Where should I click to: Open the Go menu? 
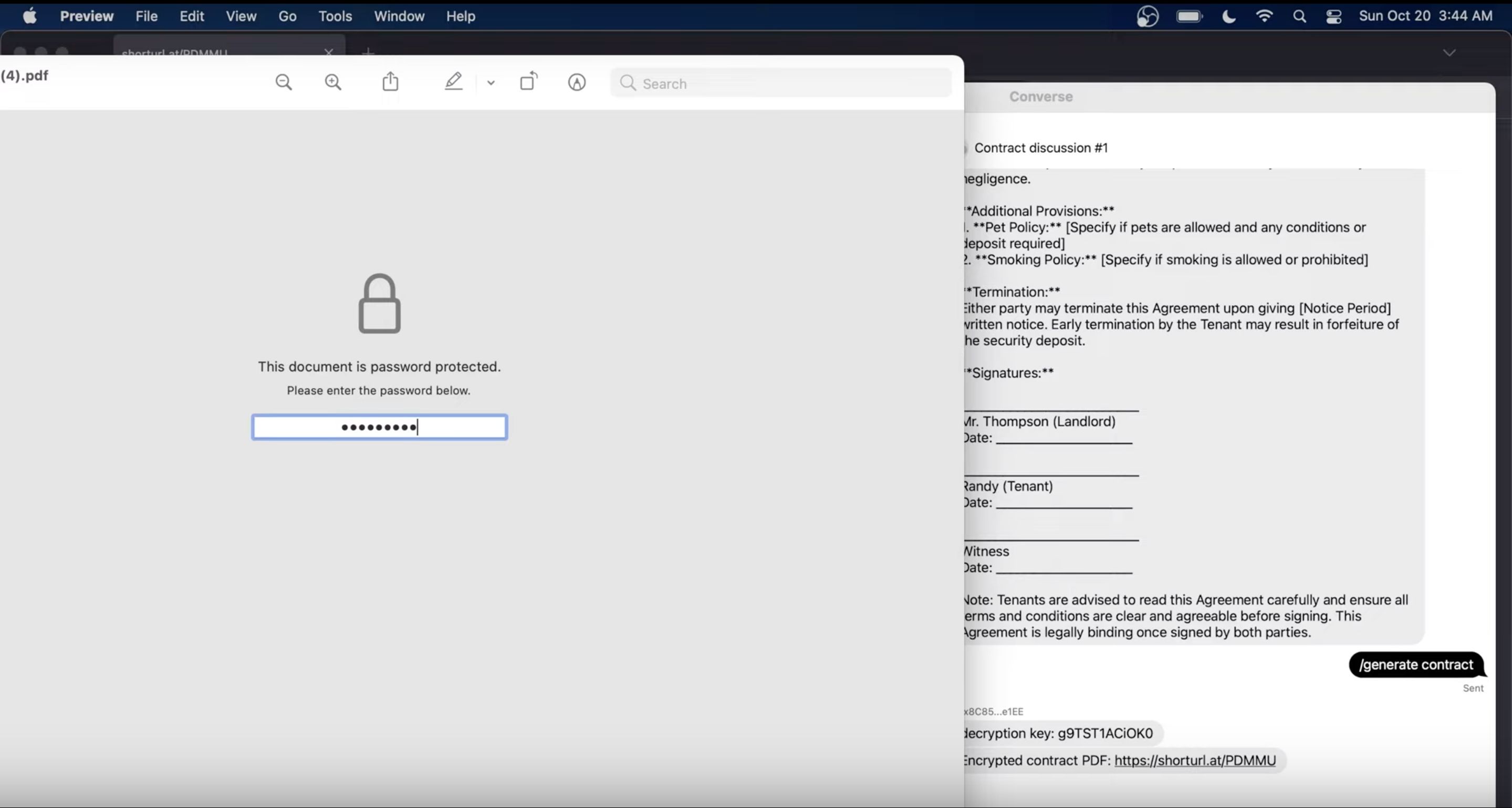288,16
